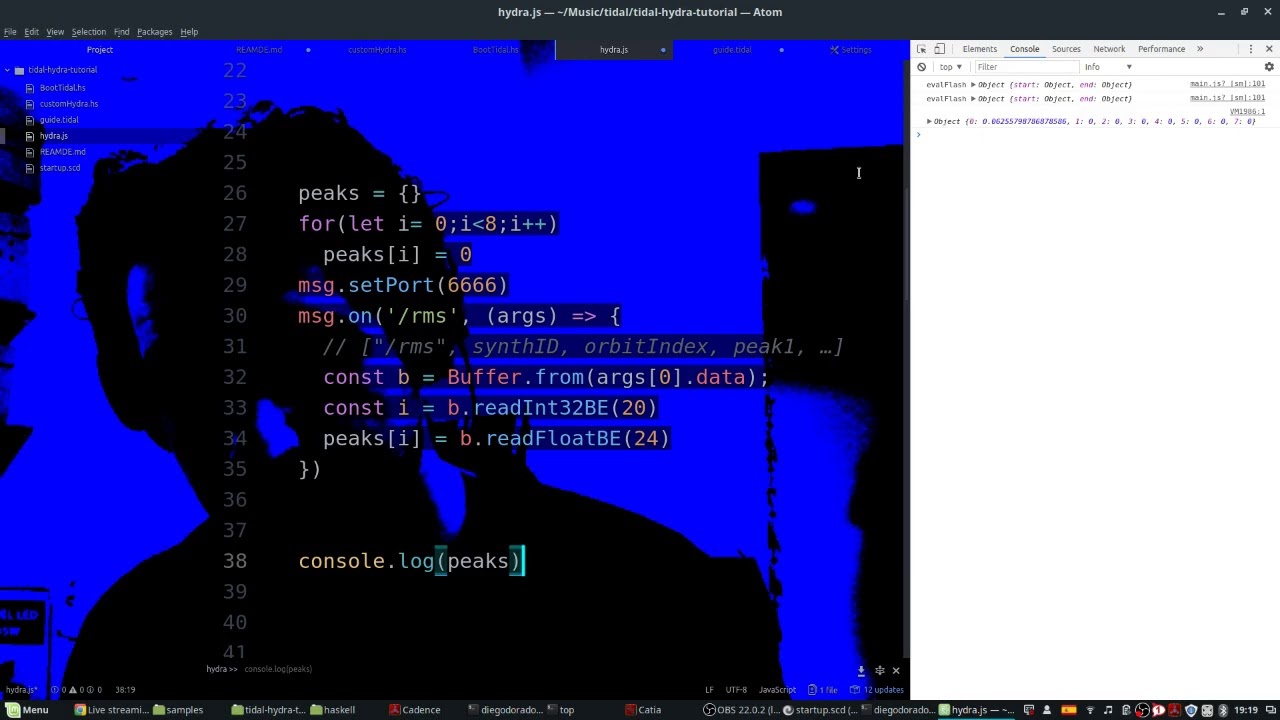1280x720 pixels.
Task: Open the DevTools three-dot customize menu
Action: point(1250,49)
